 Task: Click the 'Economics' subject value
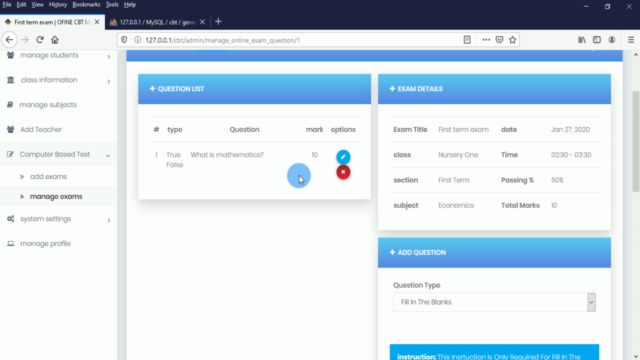pos(456,205)
